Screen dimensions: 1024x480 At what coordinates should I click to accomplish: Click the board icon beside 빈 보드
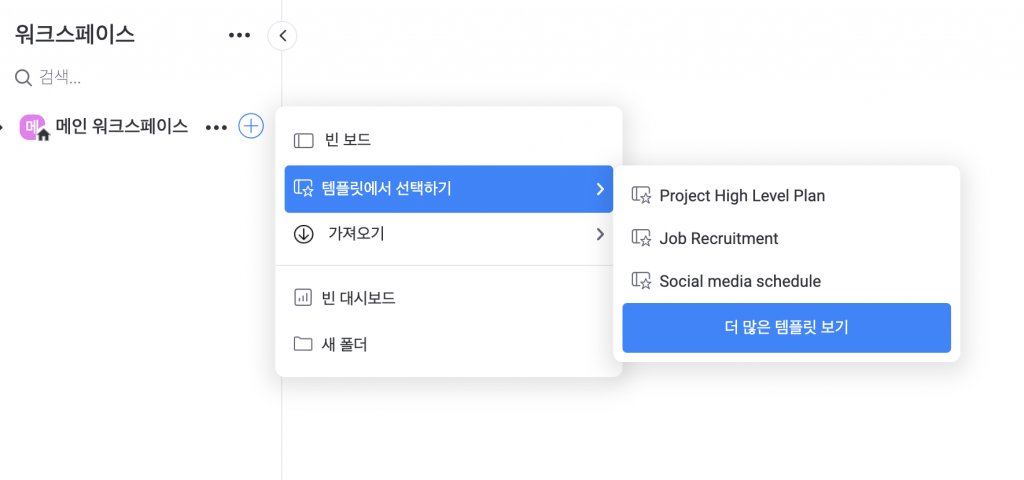[x=304, y=140]
